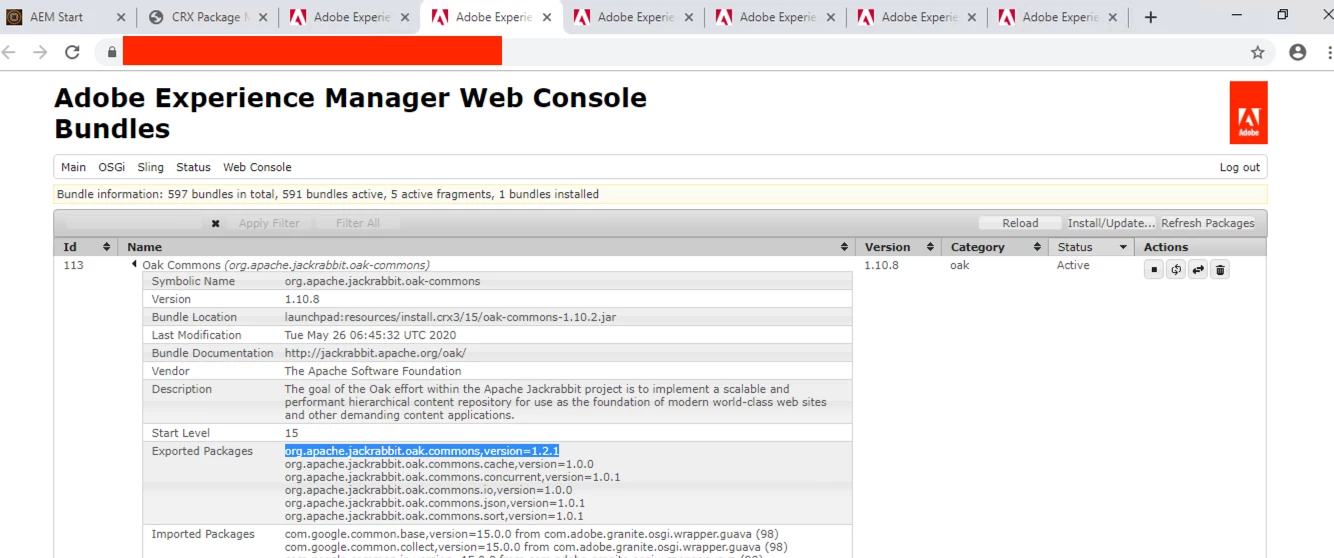This screenshot has height=558, width=1334.
Task: Click the Adobe logo
Action: (1249, 113)
